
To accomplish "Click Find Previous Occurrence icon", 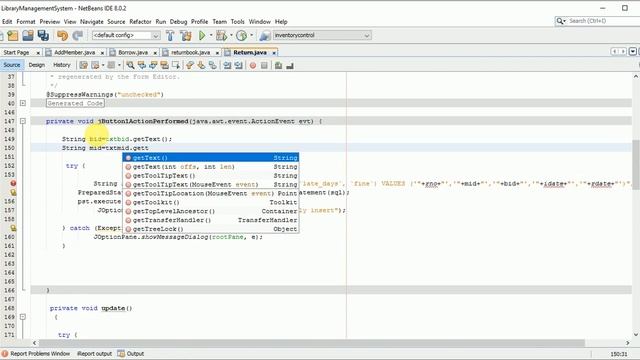I will (x=142, y=65).
